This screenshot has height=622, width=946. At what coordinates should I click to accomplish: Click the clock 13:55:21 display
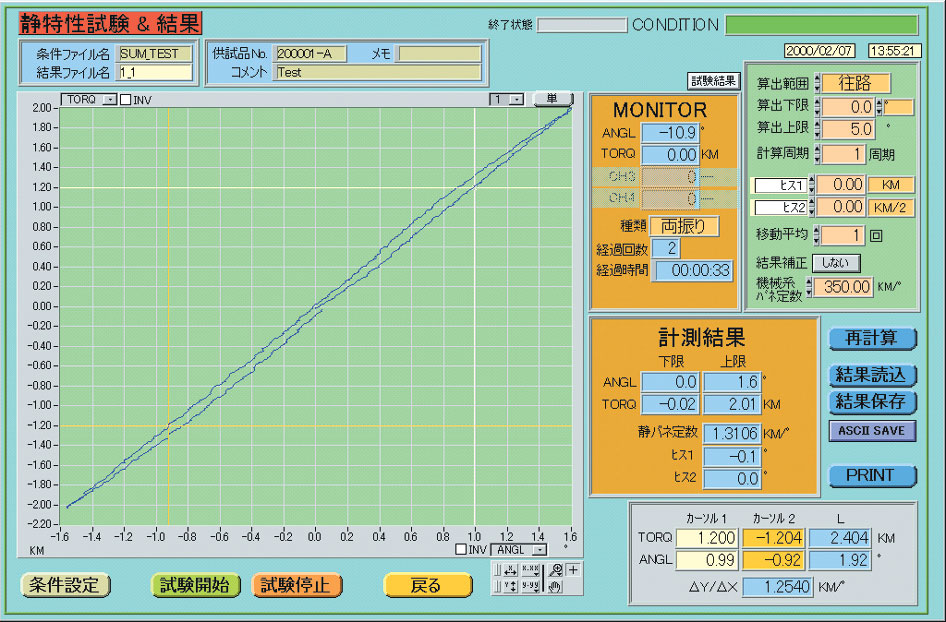tap(895, 51)
